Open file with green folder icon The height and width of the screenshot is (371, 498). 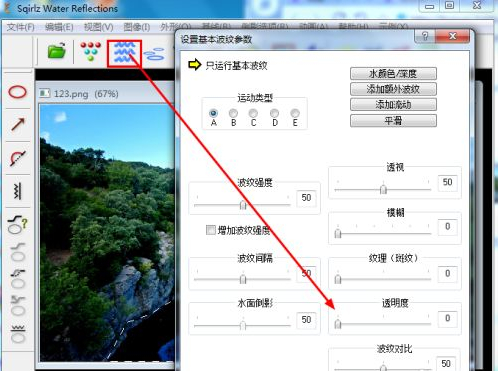pos(57,51)
